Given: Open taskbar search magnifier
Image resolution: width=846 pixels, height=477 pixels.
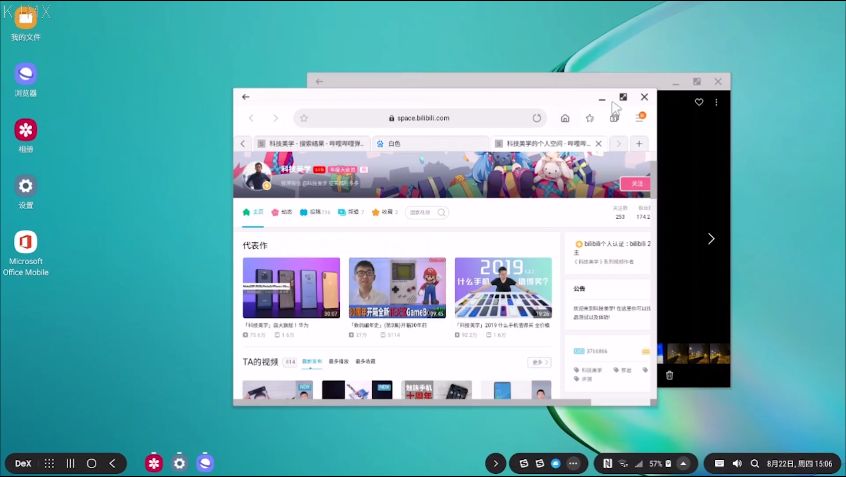Looking at the screenshot, I should coord(755,463).
